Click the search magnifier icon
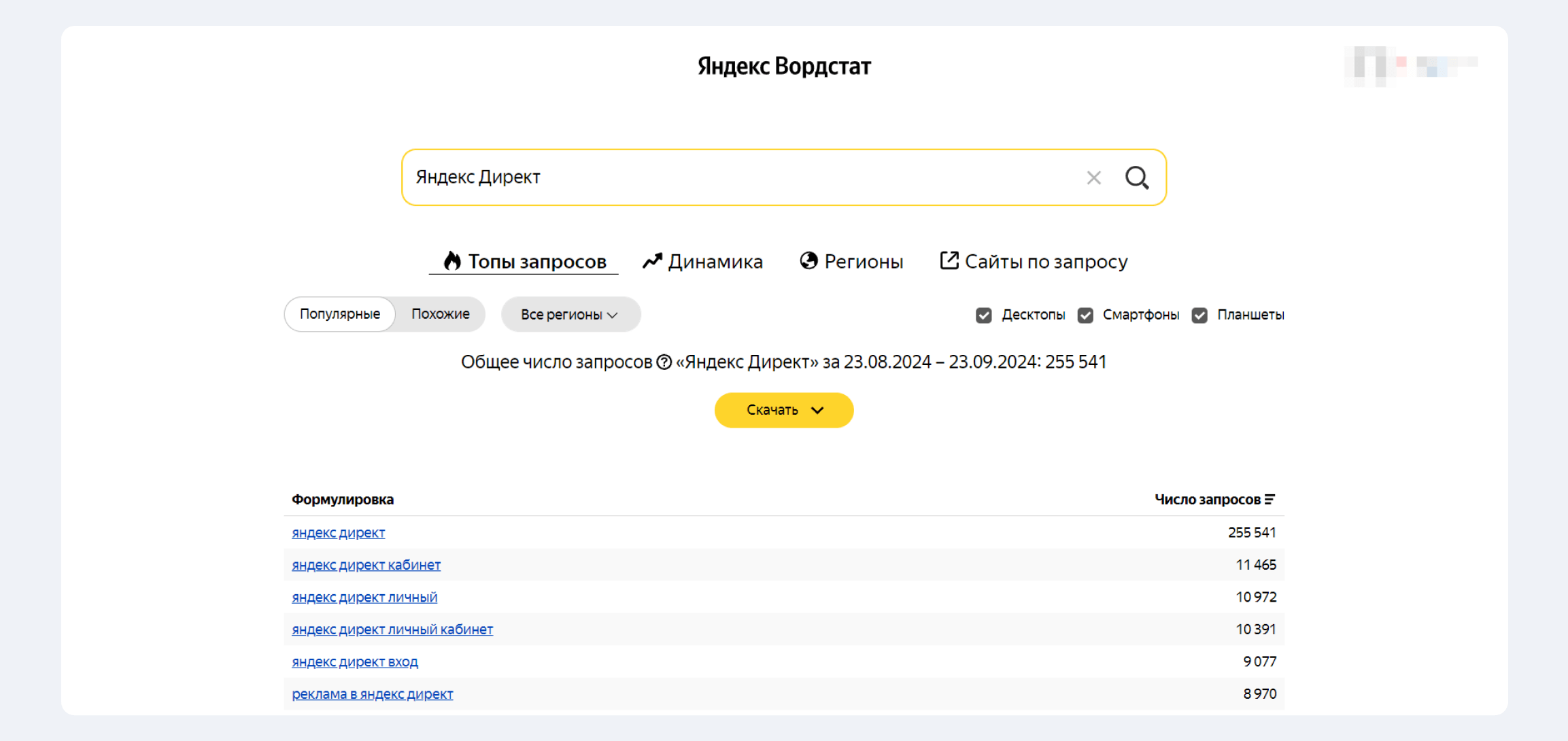This screenshot has height=741, width=1568. pos(1137,177)
